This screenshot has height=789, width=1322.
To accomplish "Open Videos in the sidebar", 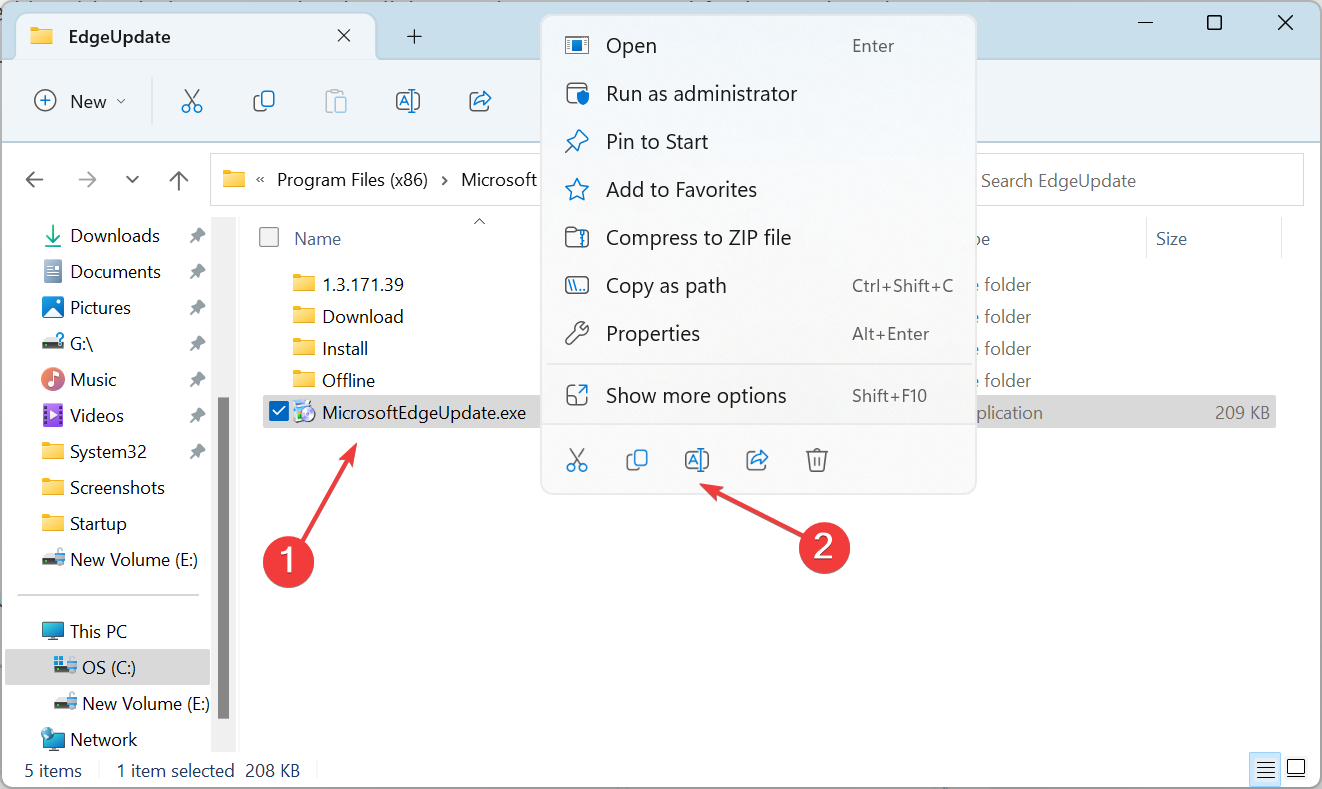I will (97, 416).
